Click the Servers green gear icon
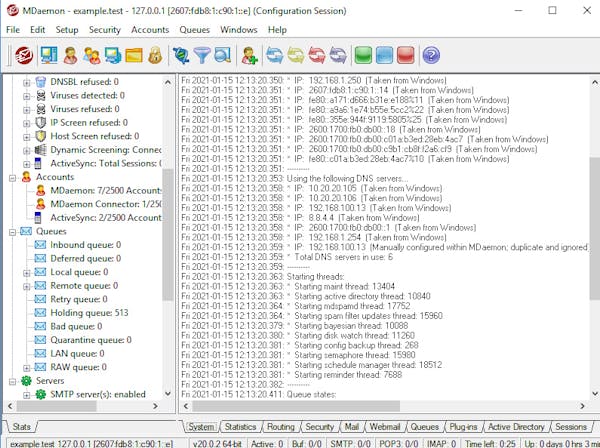600x448 pixels. pyautogui.click(x=26, y=381)
